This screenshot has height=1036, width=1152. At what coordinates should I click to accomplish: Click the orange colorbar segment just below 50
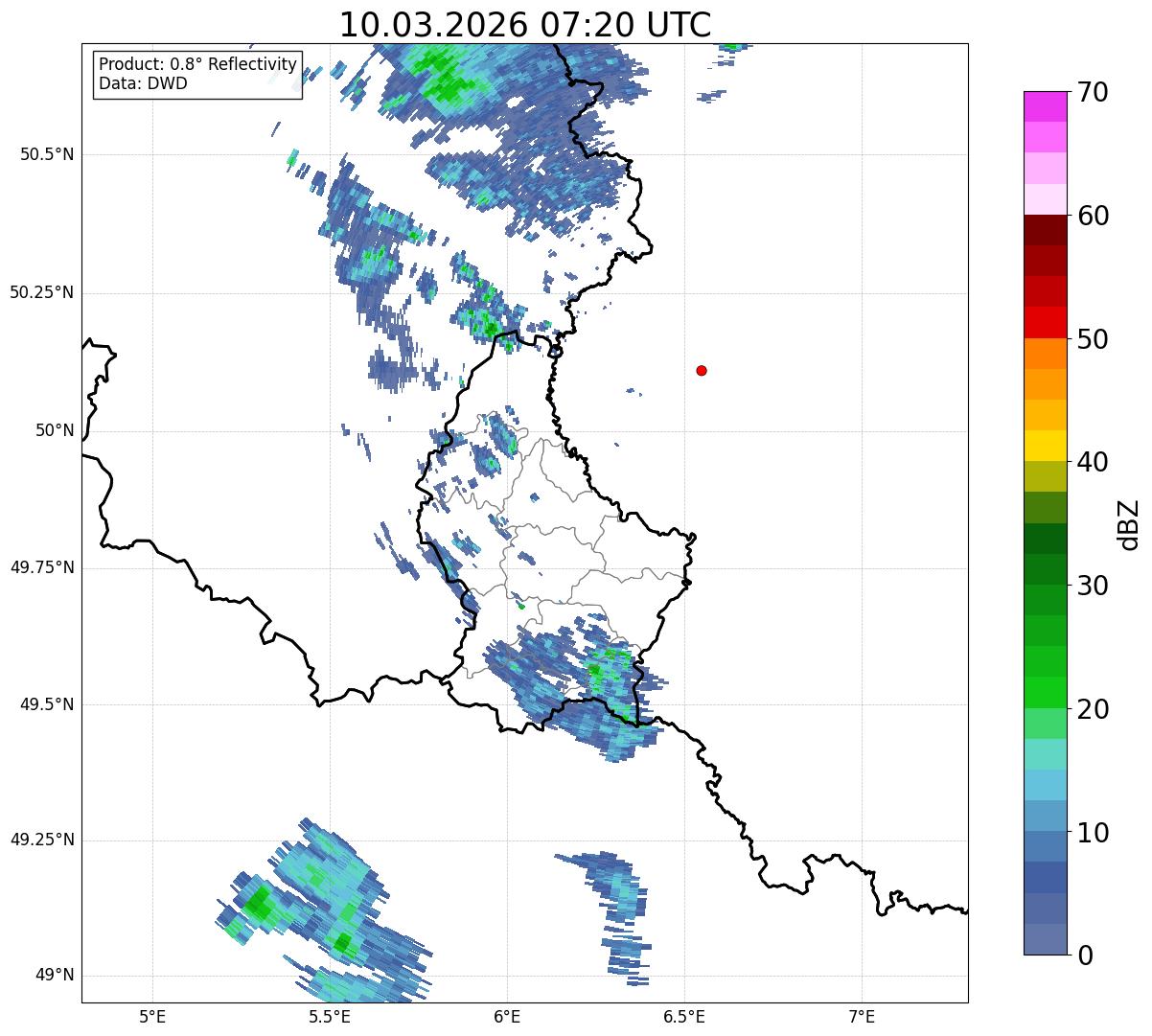(1045, 354)
